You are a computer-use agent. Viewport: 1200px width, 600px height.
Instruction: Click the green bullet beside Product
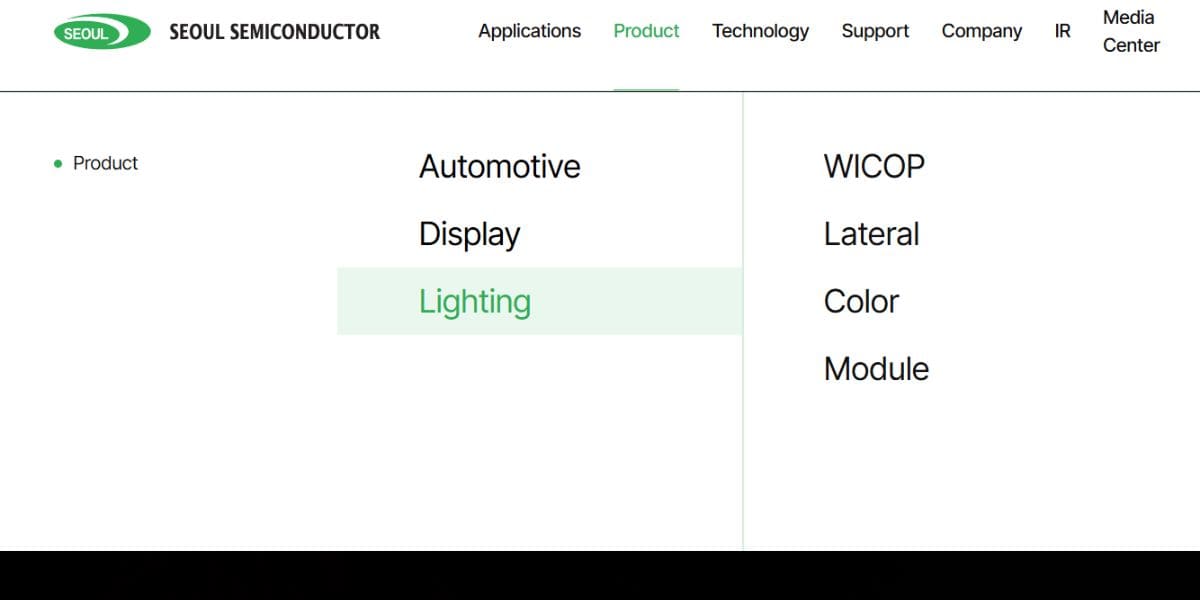tap(58, 163)
